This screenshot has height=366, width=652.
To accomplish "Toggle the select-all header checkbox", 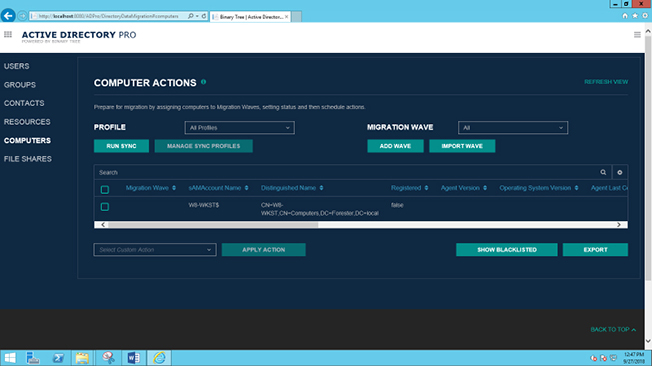I will (105, 190).
